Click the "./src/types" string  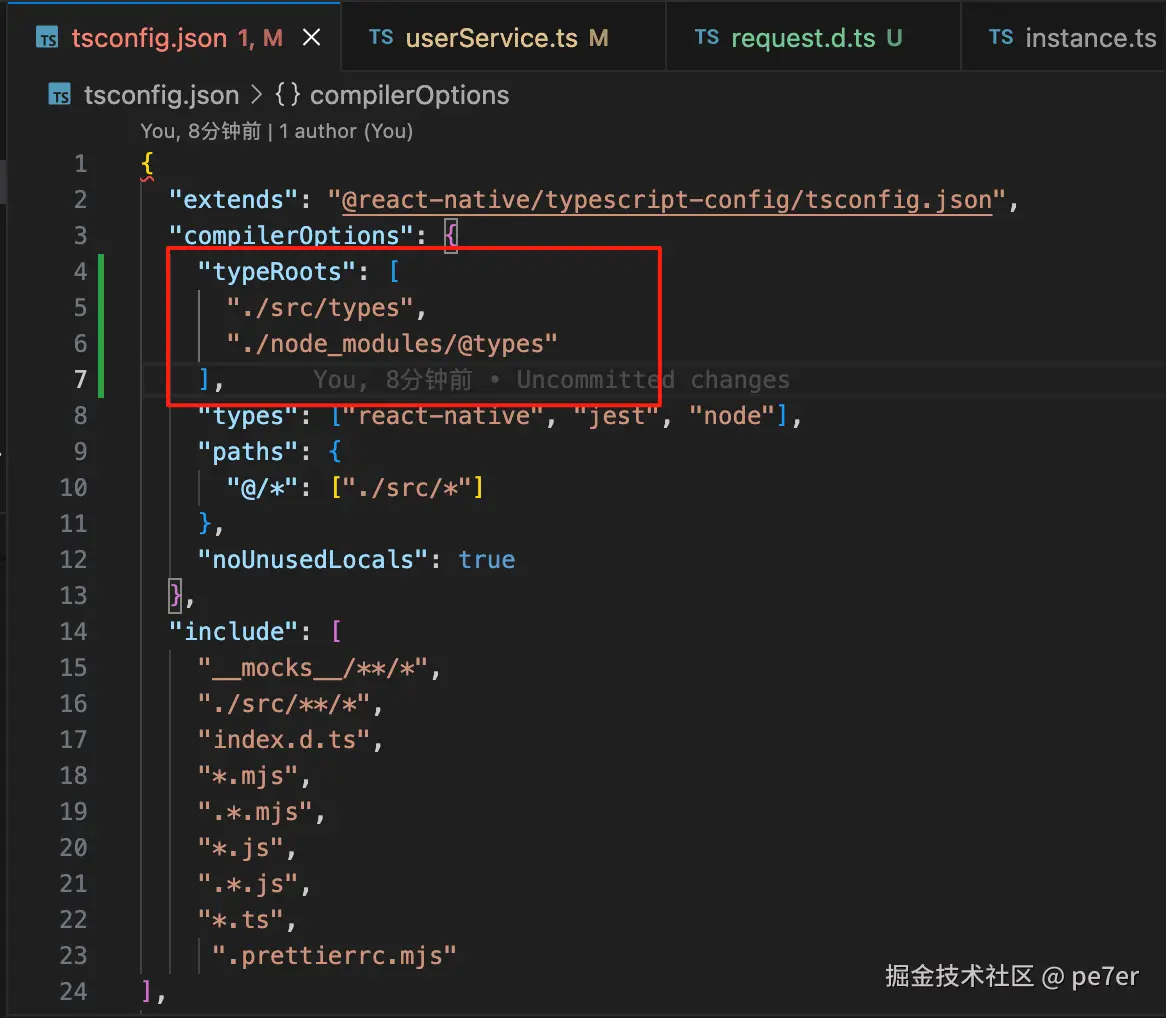(320, 308)
